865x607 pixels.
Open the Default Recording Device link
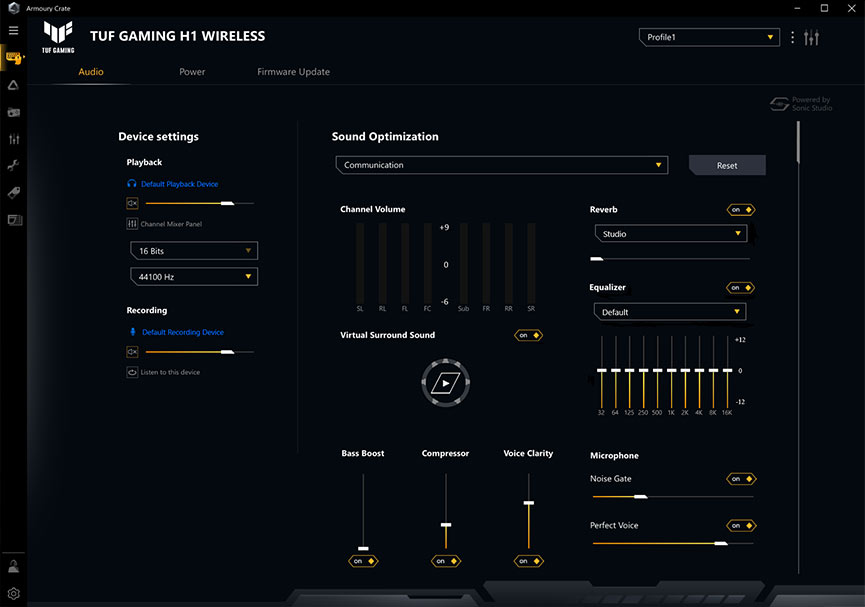tap(183, 332)
